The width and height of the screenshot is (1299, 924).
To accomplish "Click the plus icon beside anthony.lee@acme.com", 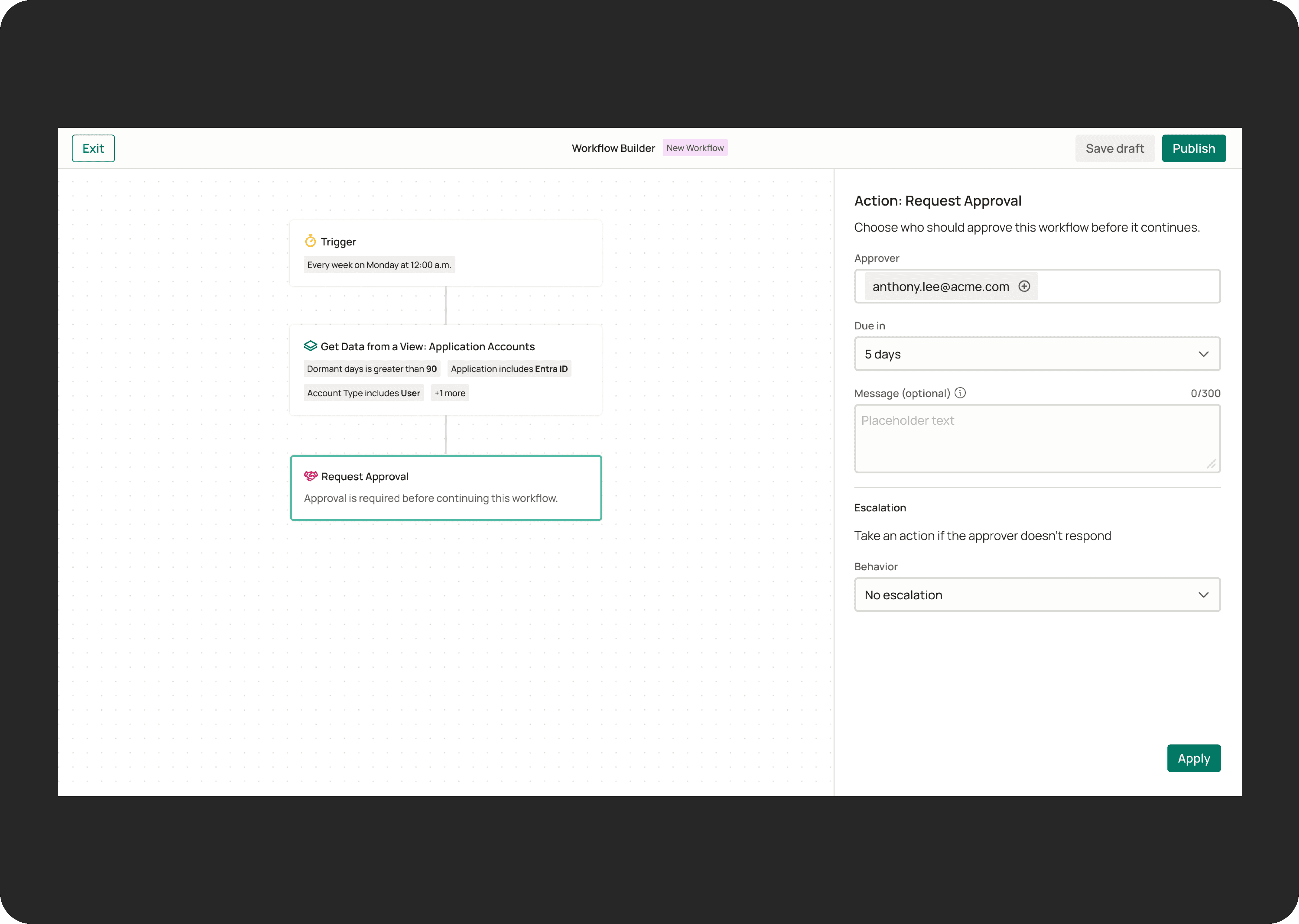I will point(1024,286).
